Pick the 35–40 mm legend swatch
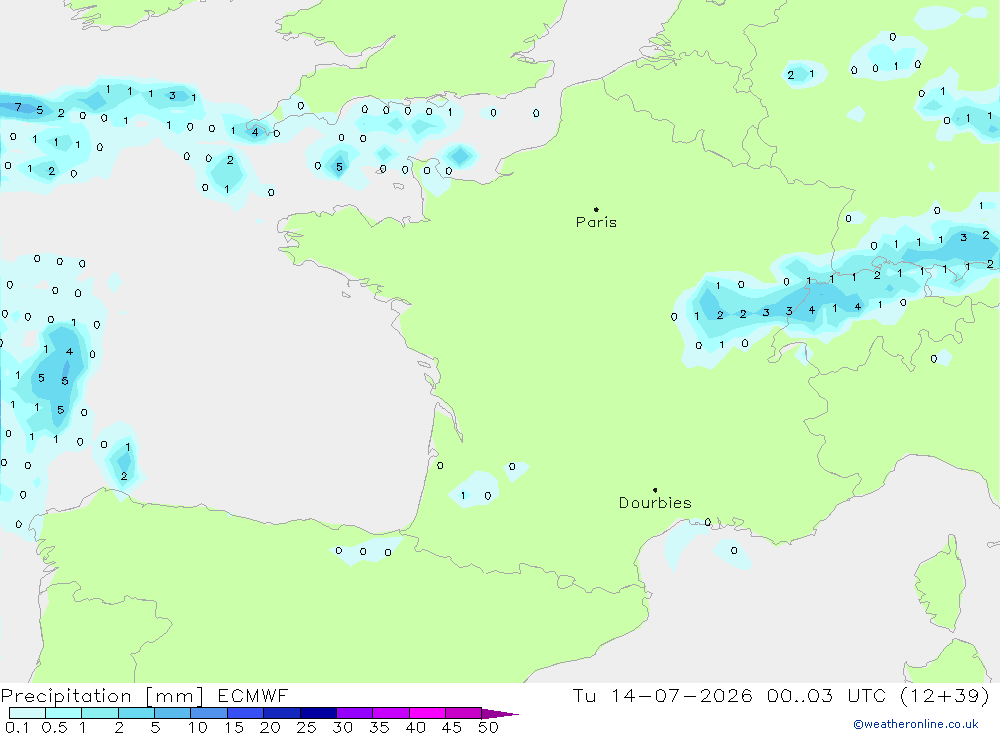 coord(391,713)
